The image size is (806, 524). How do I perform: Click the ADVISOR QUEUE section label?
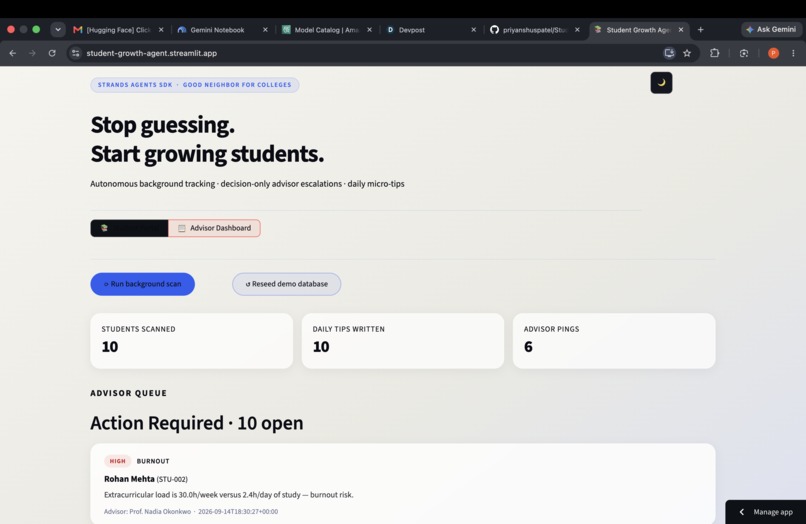[x=129, y=393]
